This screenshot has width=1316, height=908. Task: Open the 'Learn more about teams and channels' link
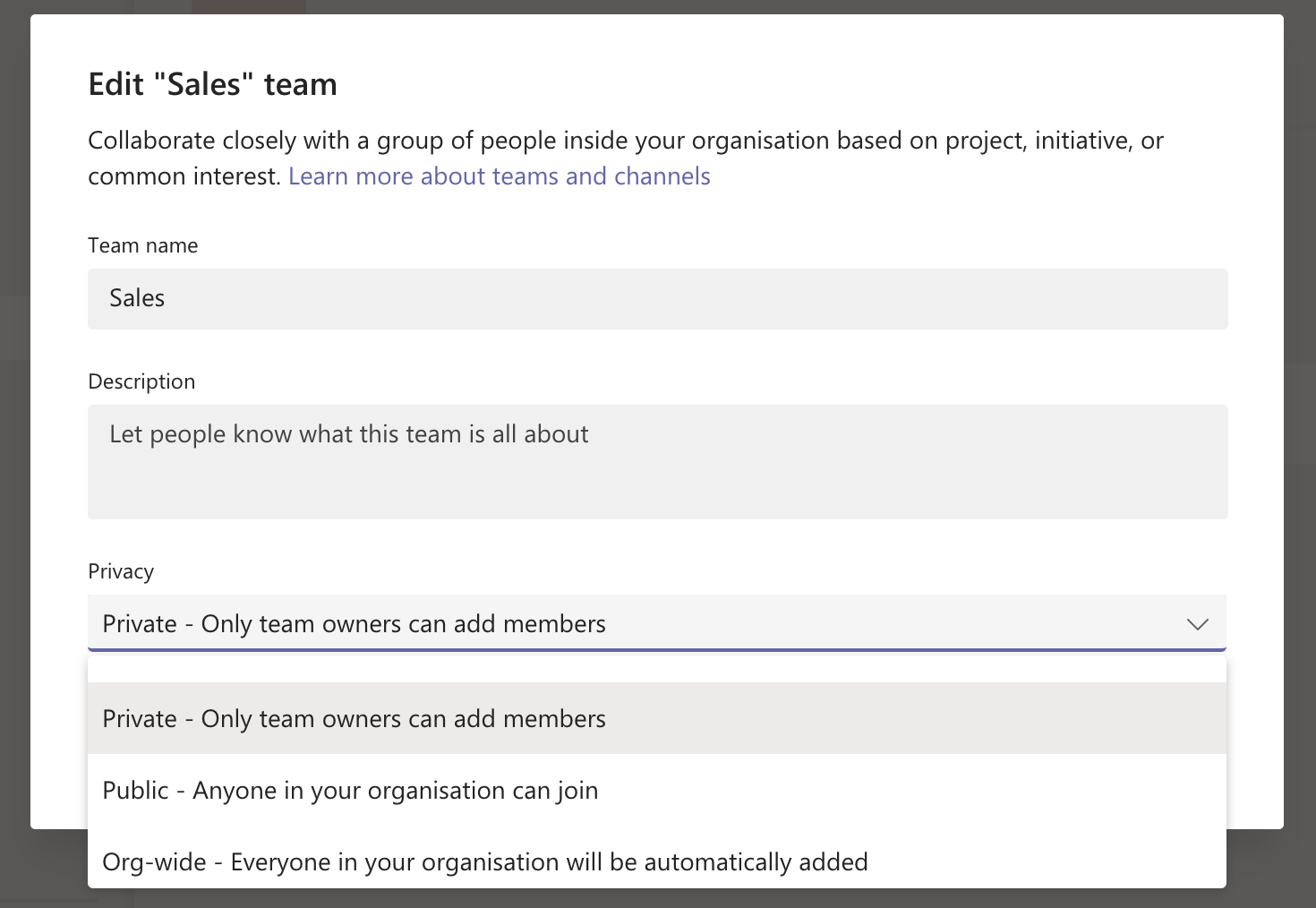(499, 176)
